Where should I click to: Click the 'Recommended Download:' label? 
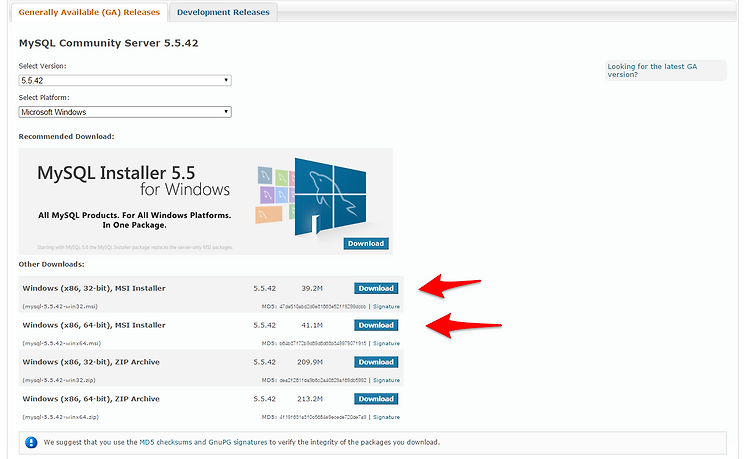click(66, 137)
